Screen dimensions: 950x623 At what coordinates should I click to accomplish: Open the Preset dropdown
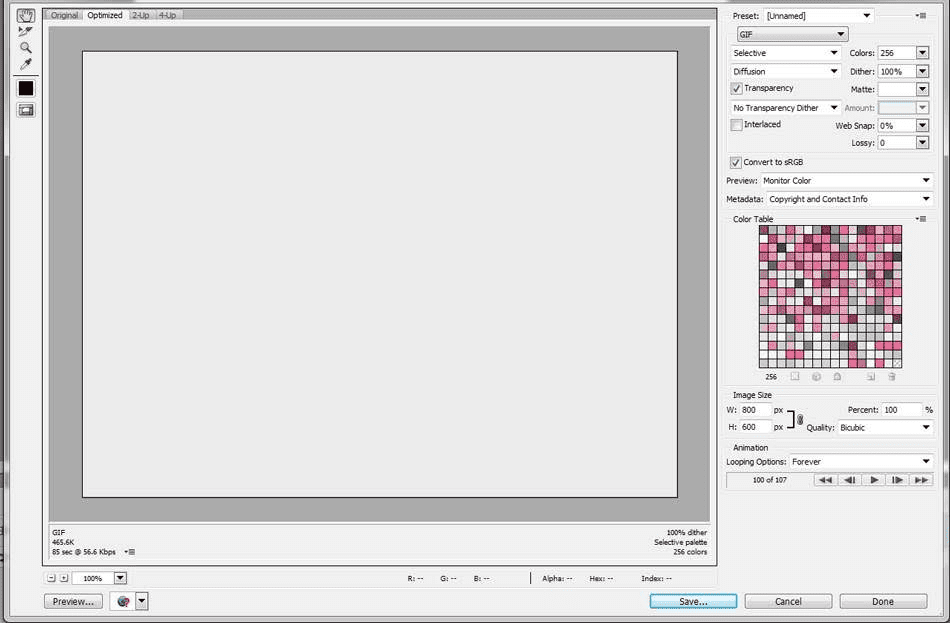(x=818, y=16)
